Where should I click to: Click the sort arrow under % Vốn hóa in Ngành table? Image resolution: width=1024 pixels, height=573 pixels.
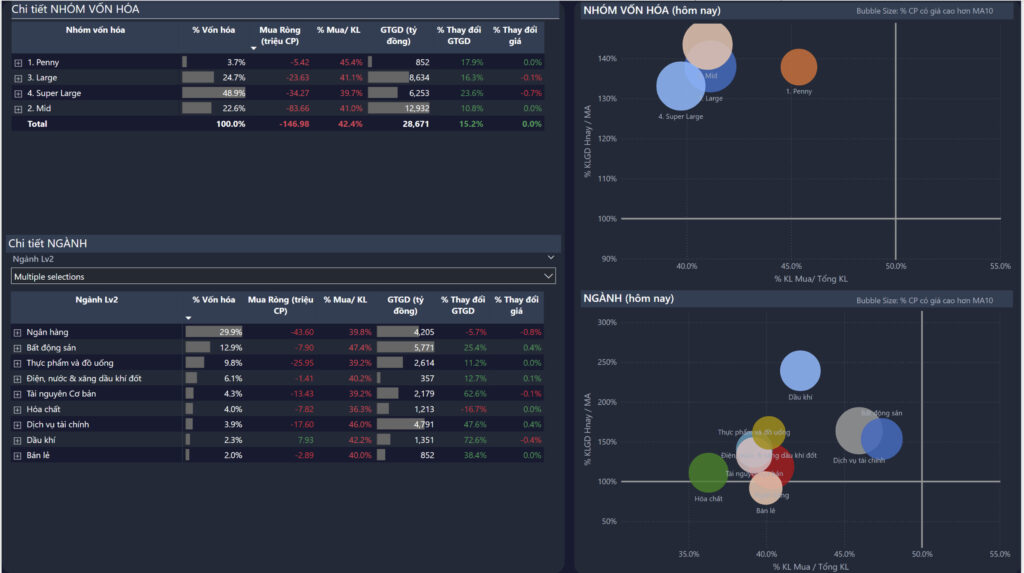pos(186,318)
